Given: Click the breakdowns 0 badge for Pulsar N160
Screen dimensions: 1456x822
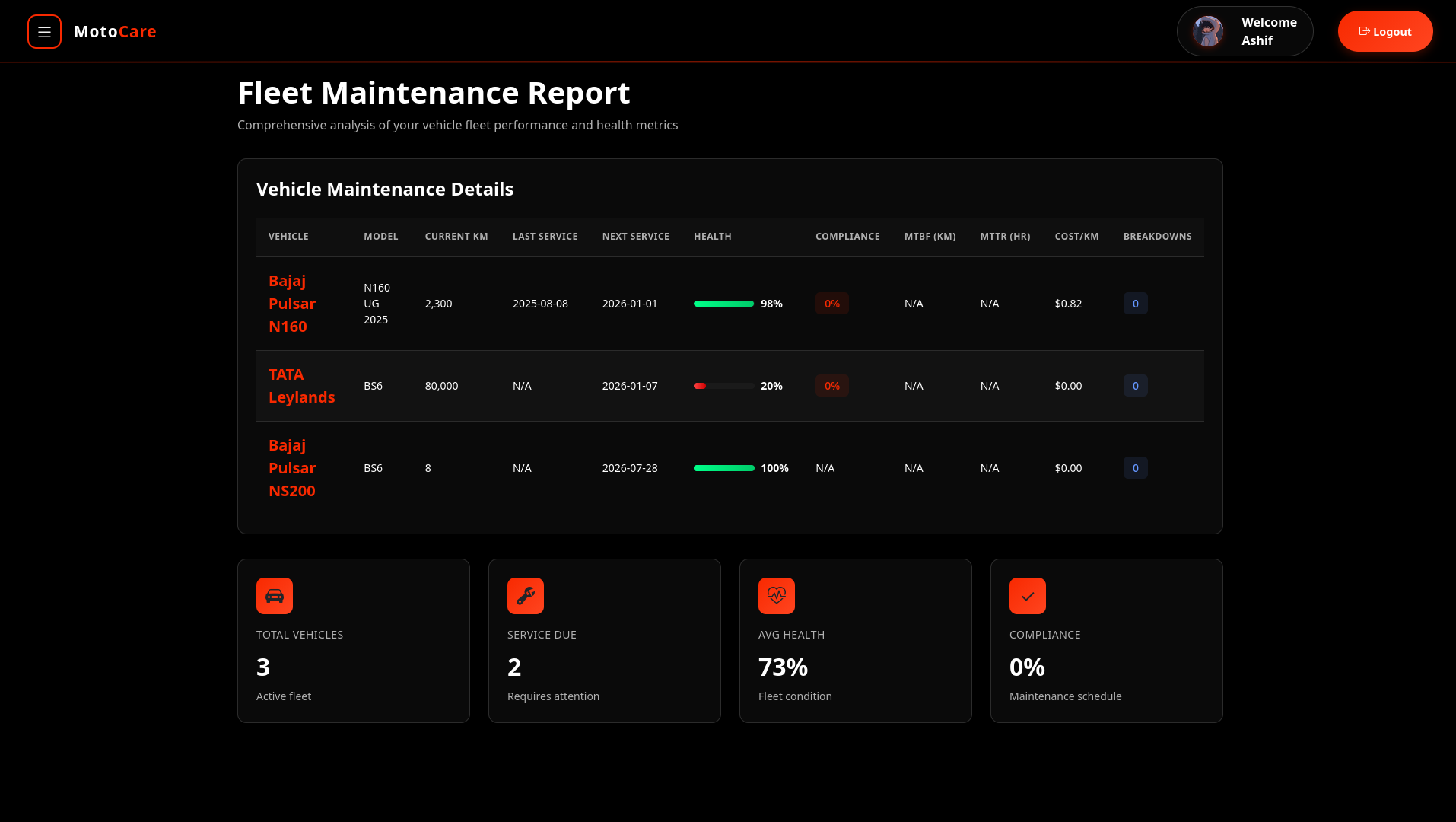Looking at the screenshot, I should click(1136, 304).
